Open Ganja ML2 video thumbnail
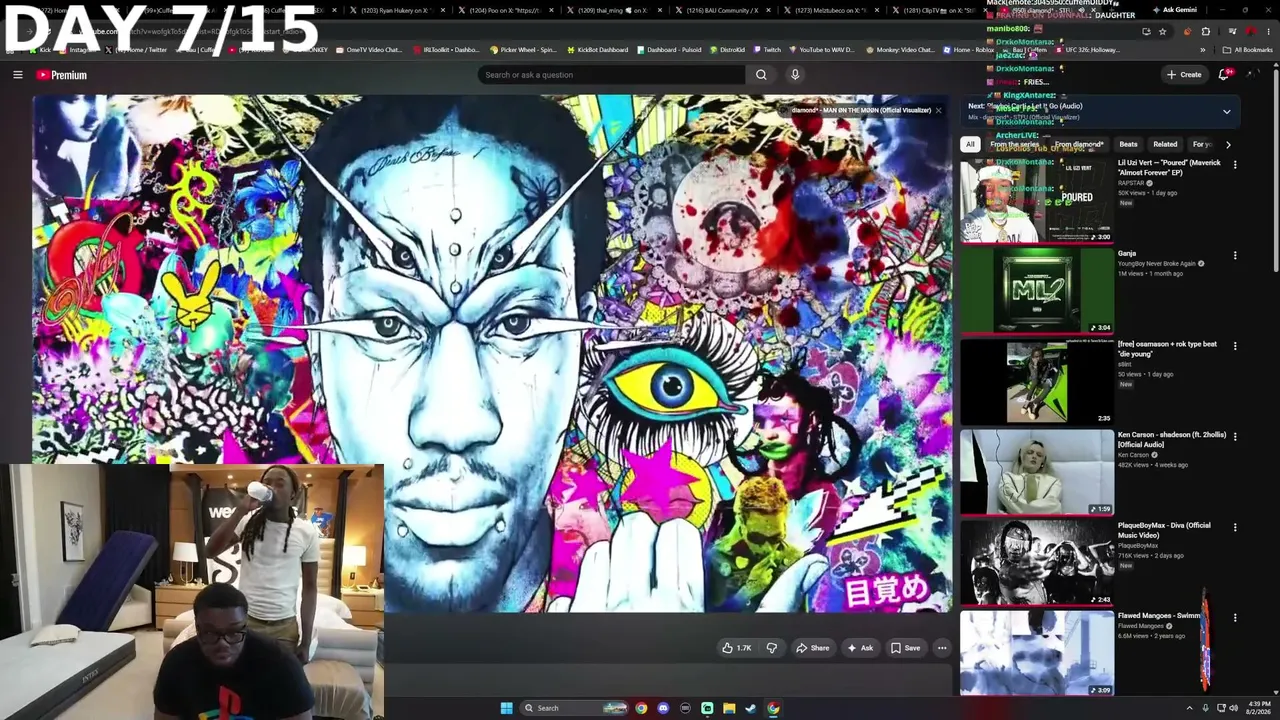The width and height of the screenshot is (1280, 720). (x=1037, y=290)
